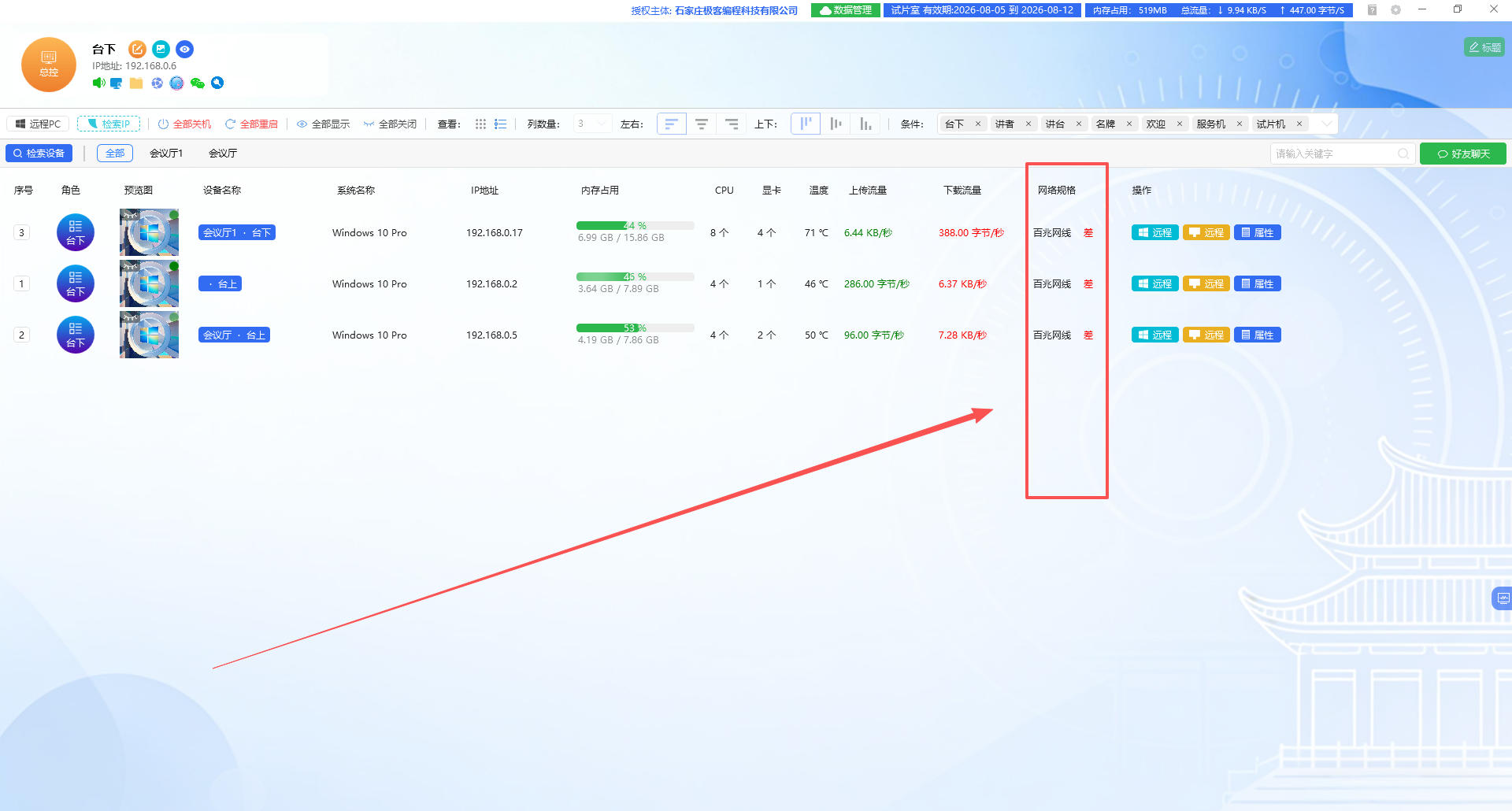Remove the 讲者 filter tag

[1028, 124]
